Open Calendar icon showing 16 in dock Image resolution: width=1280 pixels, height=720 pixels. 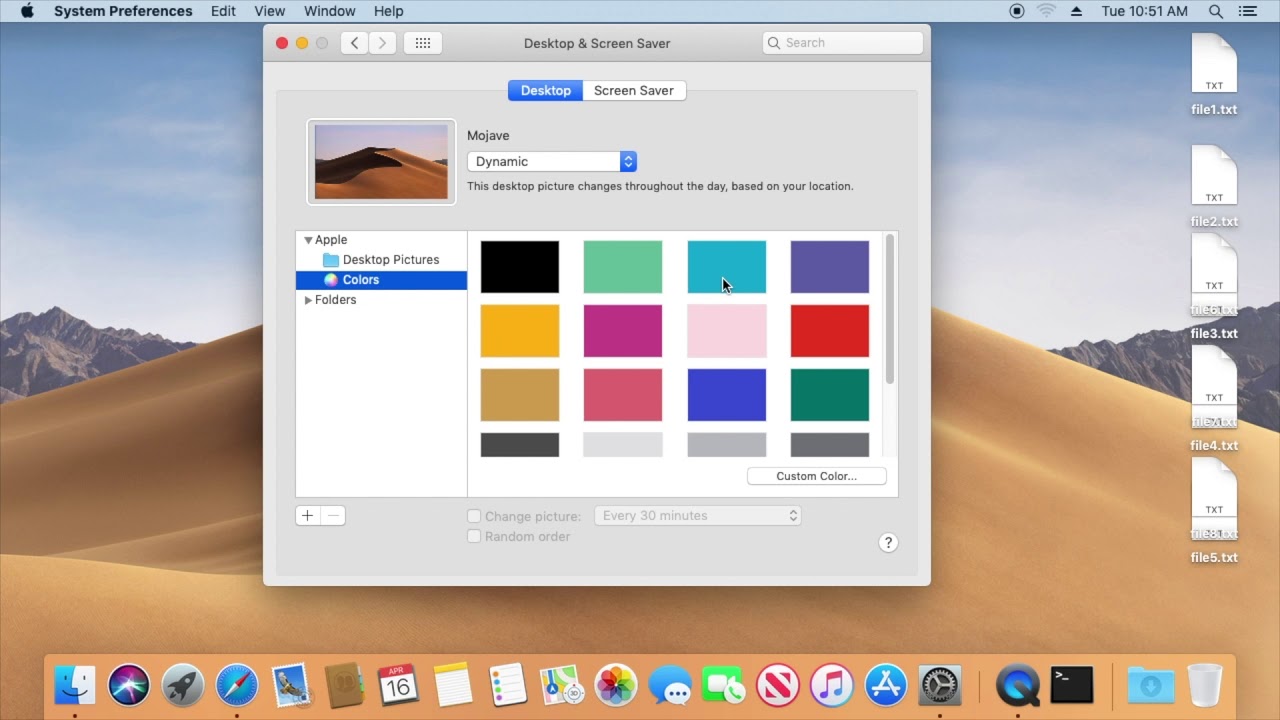click(398, 685)
